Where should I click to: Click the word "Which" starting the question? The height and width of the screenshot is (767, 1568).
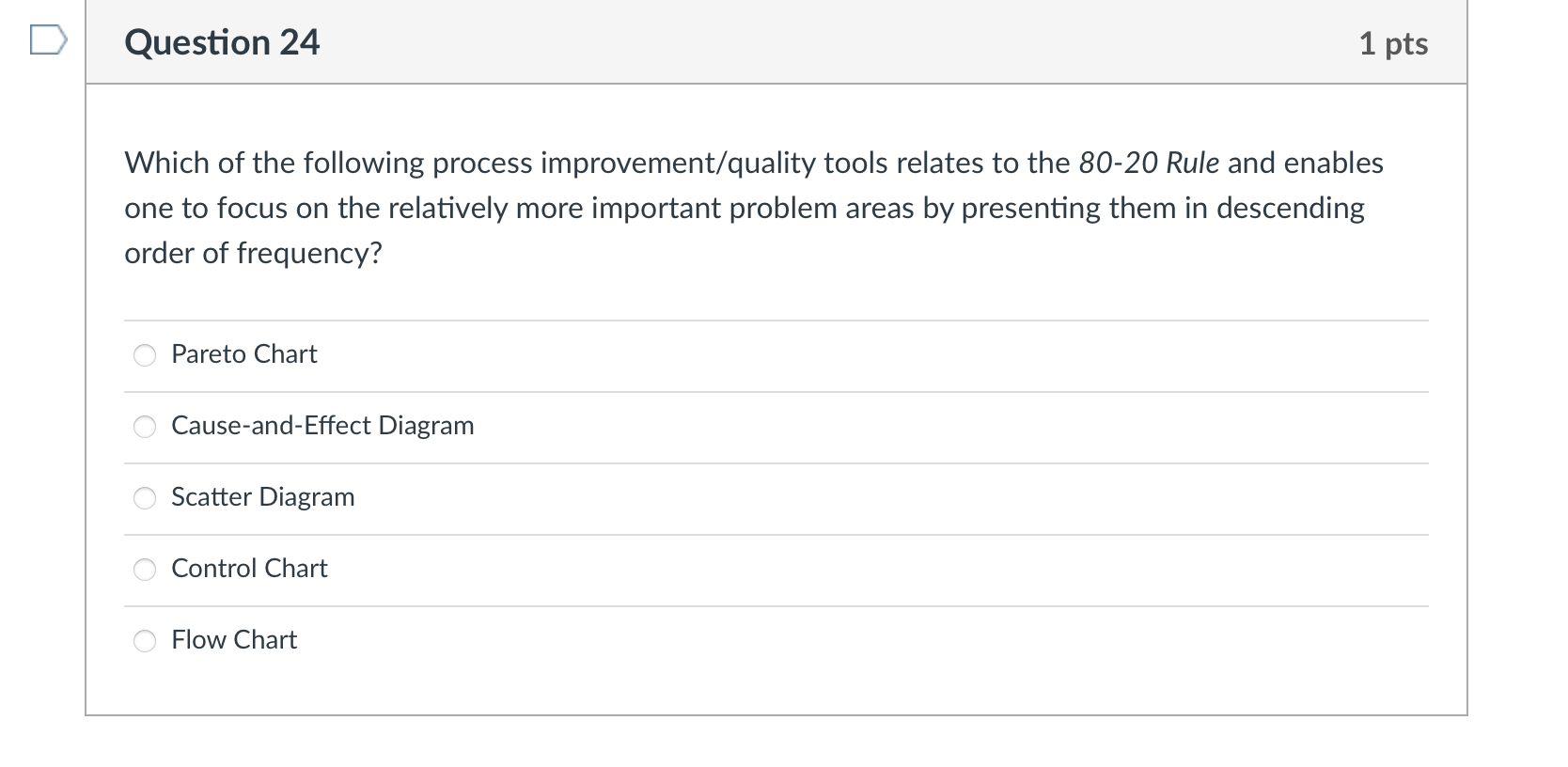167,164
